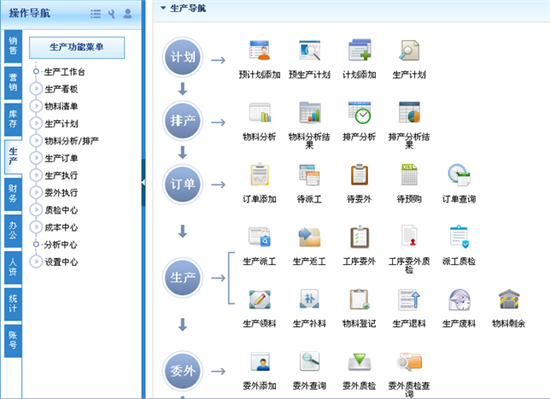
Task: Open the 生产派工 icon
Action: coord(260,237)
